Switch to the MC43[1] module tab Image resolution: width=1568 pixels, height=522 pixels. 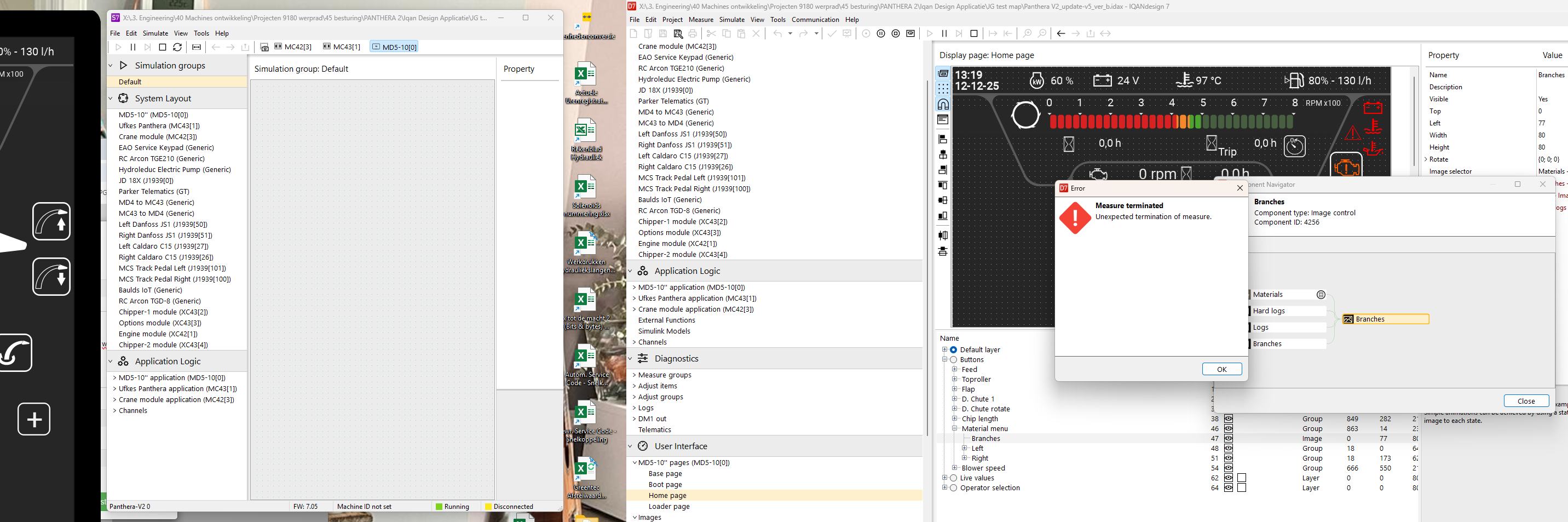[x=342, y=47]
